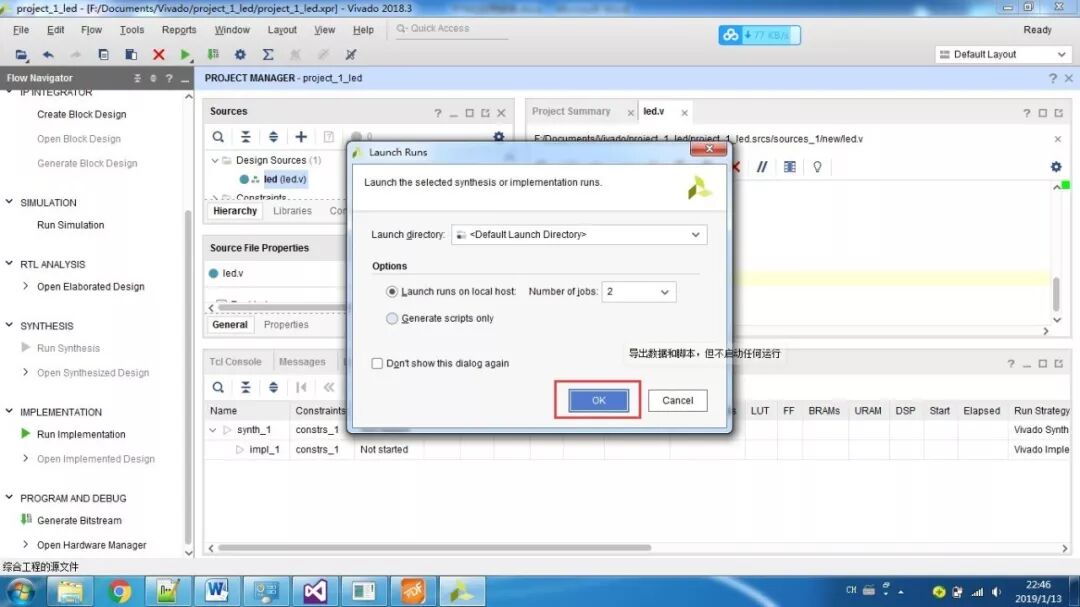Select Generate scripts only option

pos(392,318)
